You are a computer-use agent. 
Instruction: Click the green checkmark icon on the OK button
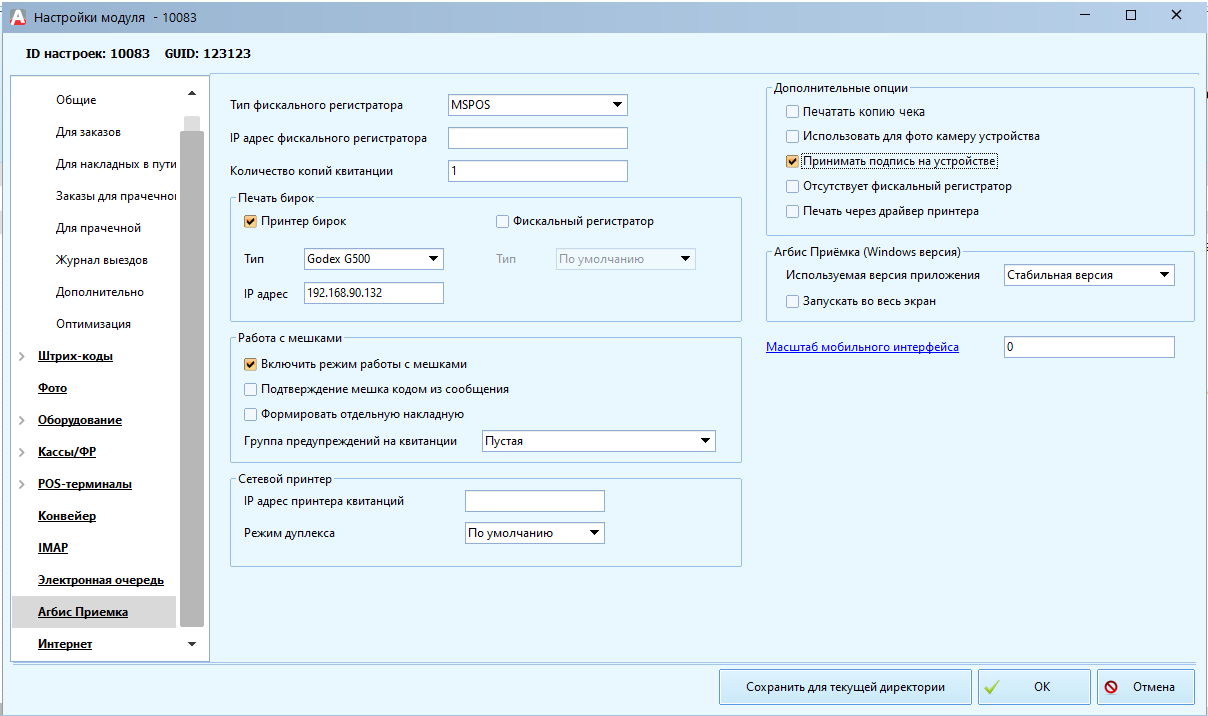pos(992,688)
